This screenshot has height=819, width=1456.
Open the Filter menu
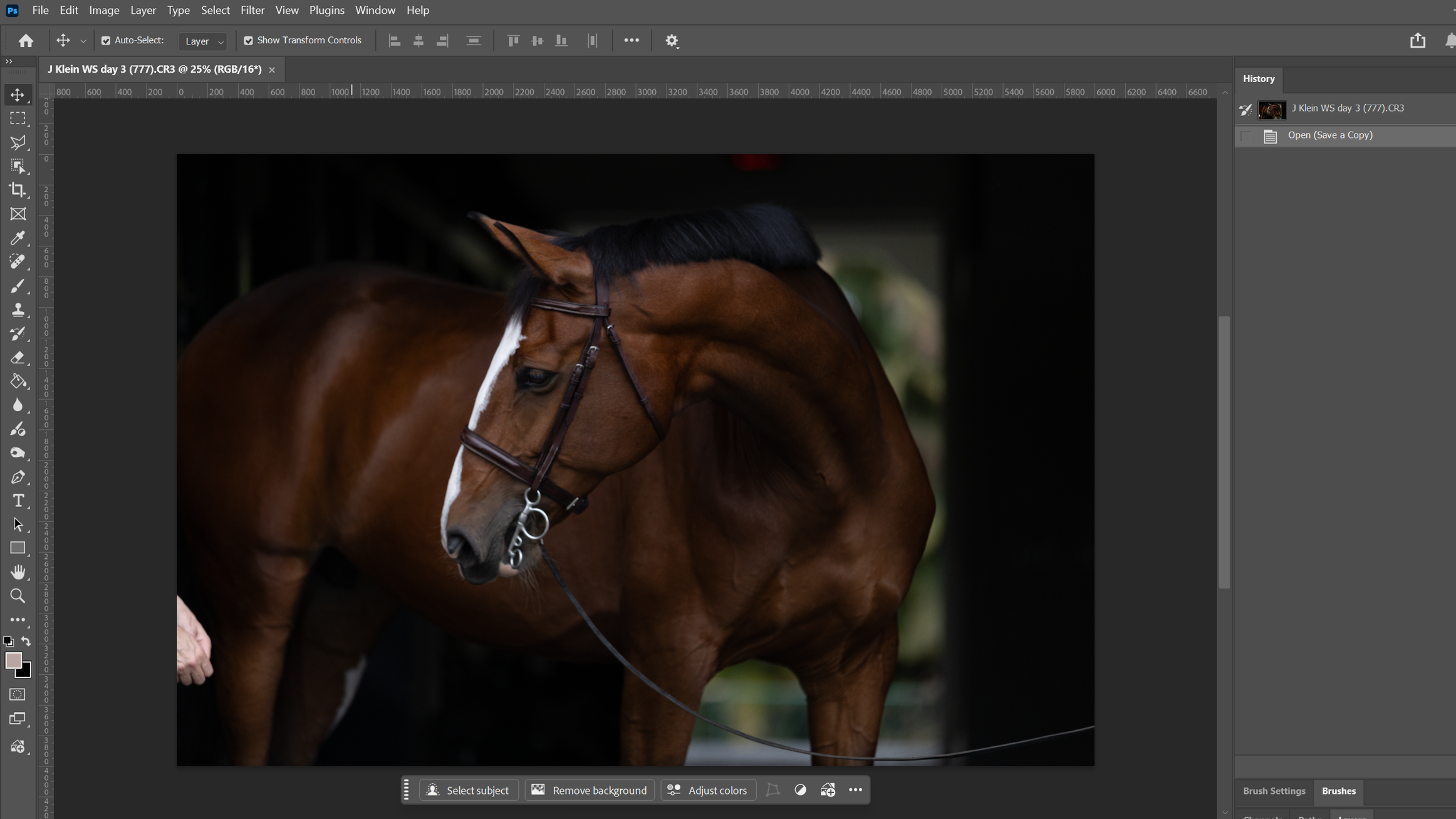(252, 10)
